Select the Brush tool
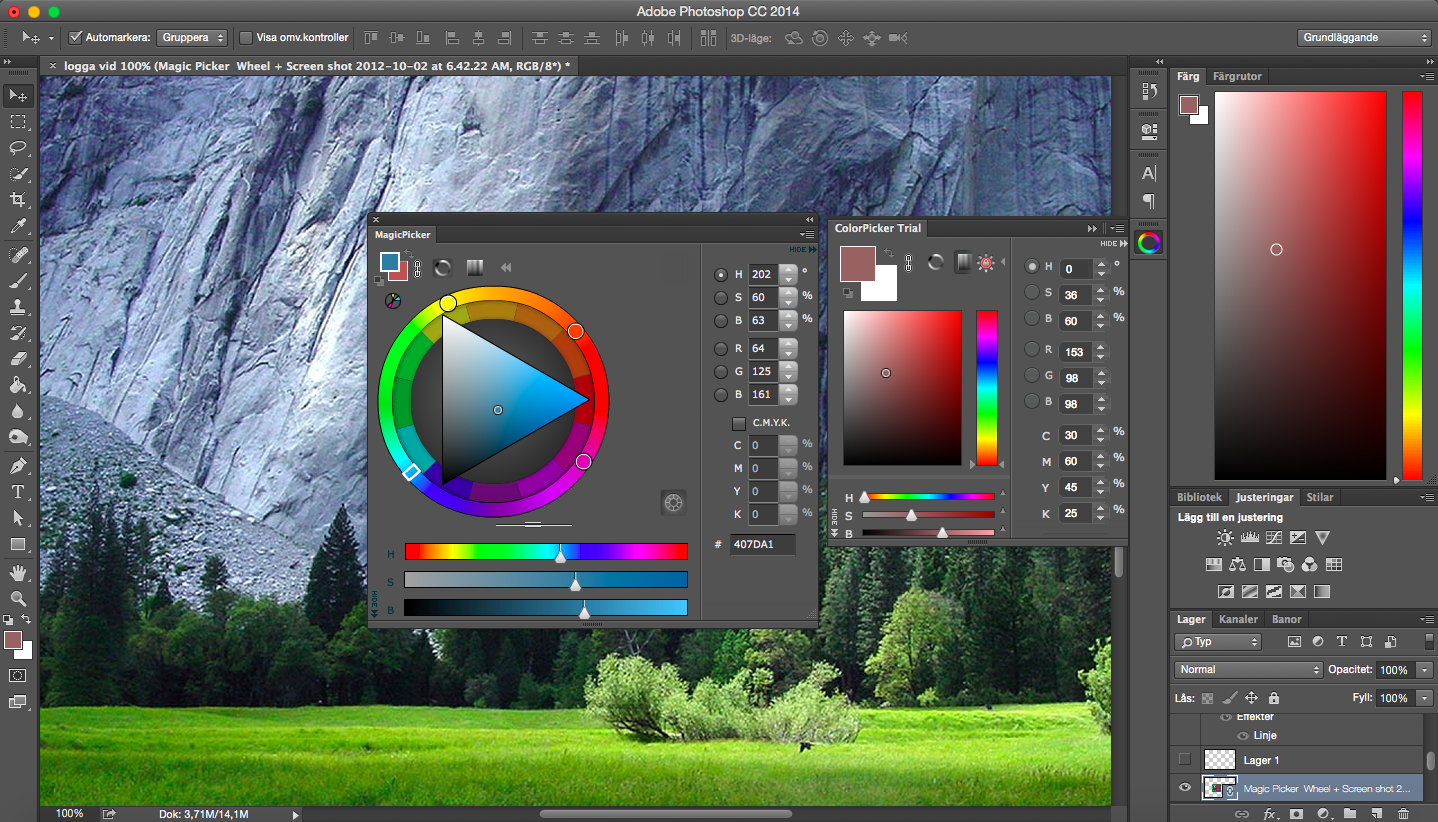The height and width of the screenshot is (822, 1438). [x=18, y=281]
